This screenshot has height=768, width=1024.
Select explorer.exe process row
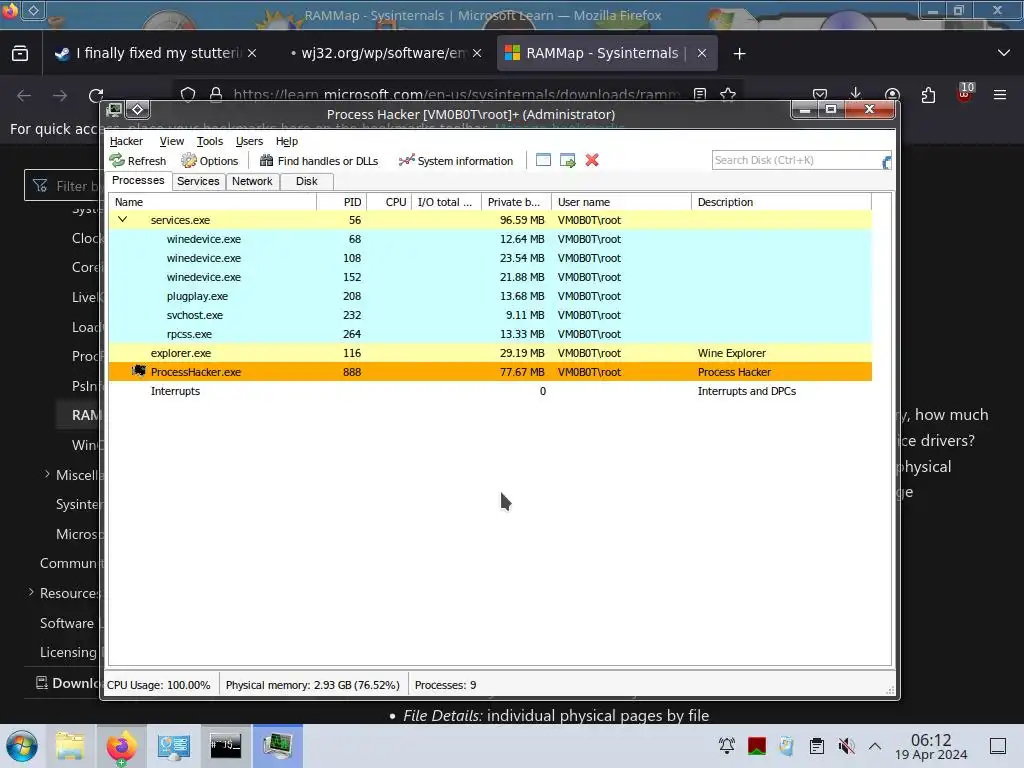[490, 353]
